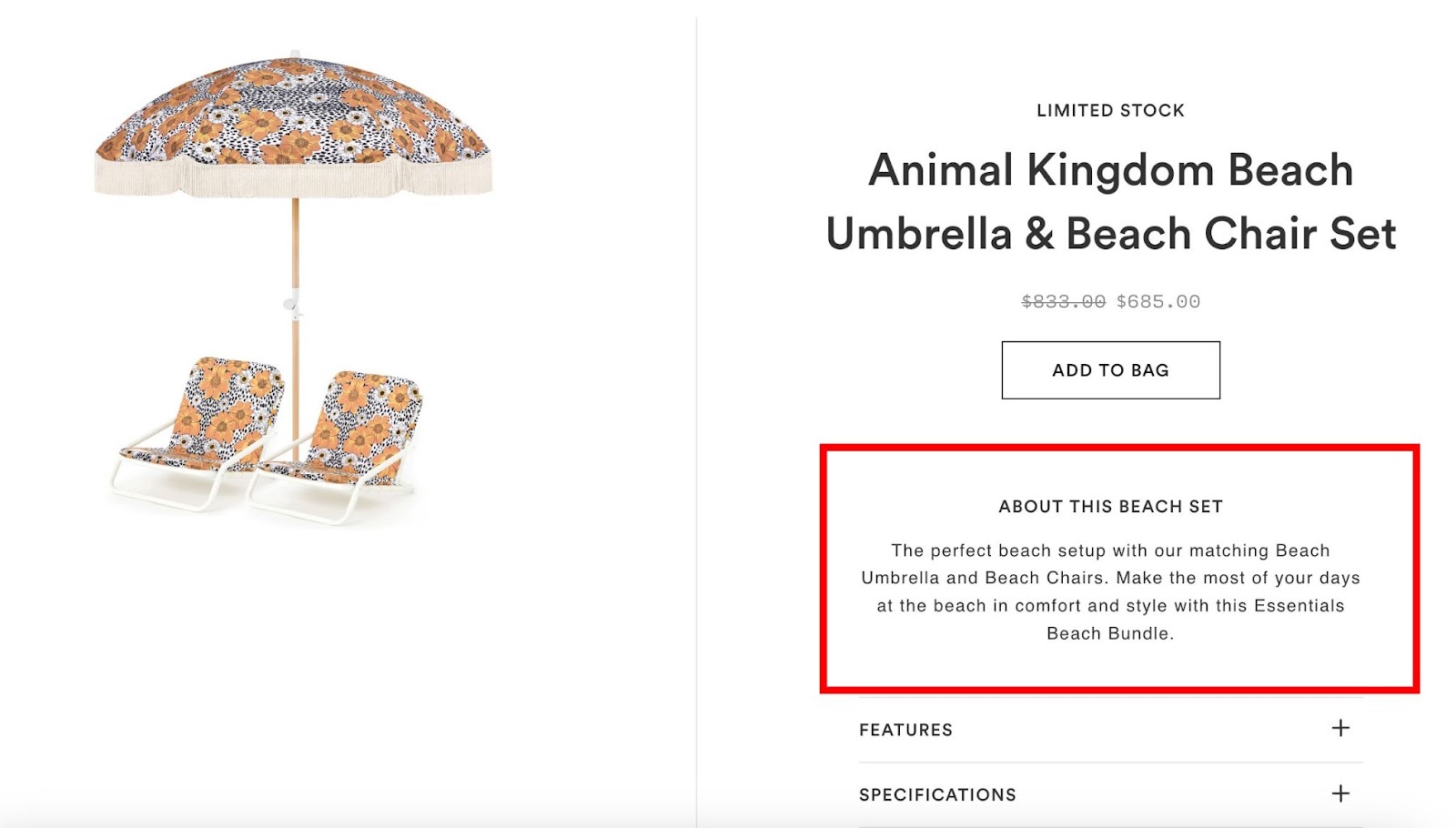Click the vertical divider beside product image

[x=697, y=409]
